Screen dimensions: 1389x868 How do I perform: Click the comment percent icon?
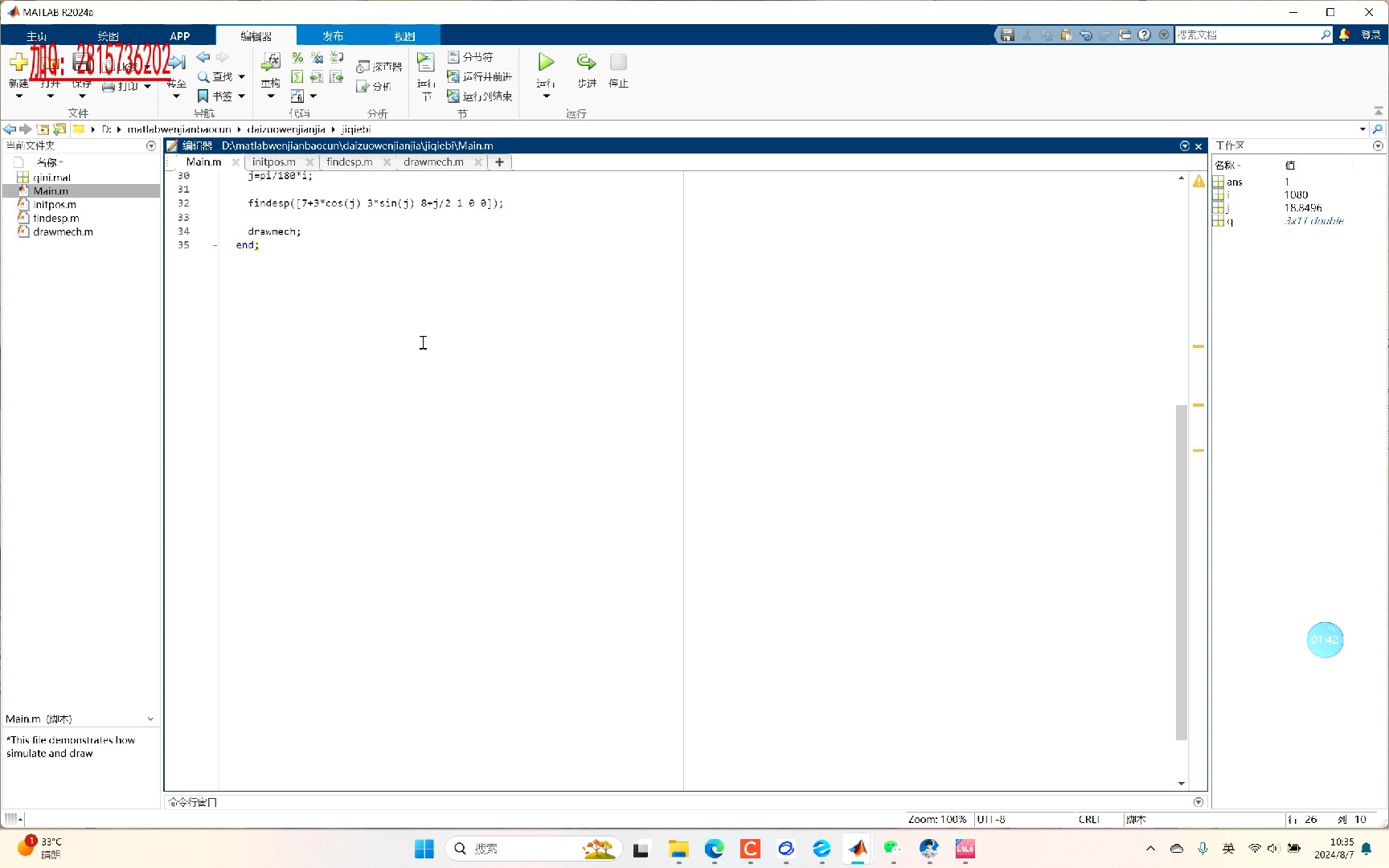point(297,57)
